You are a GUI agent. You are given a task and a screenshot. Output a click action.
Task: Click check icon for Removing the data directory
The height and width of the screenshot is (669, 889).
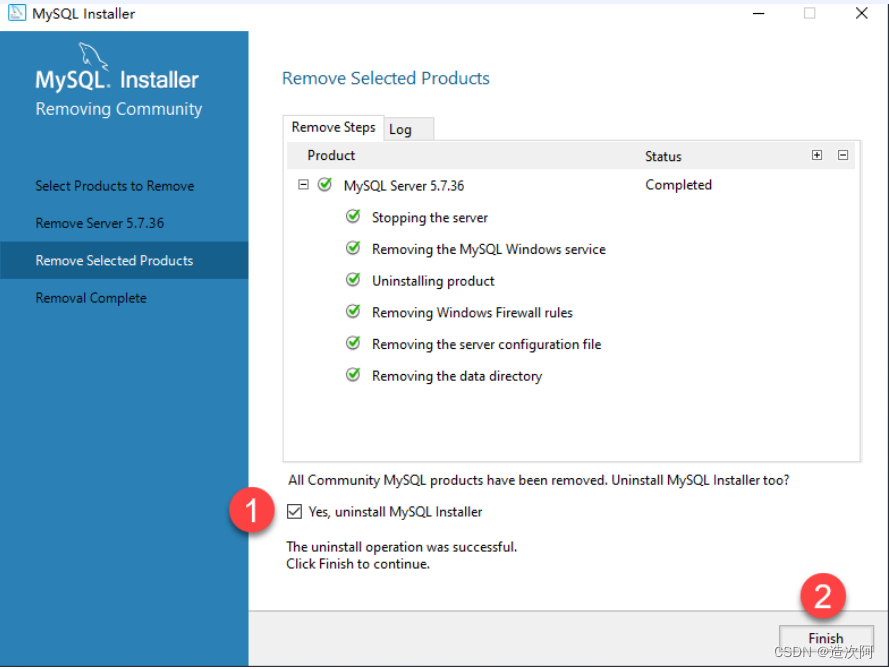[x=353, y=375]
